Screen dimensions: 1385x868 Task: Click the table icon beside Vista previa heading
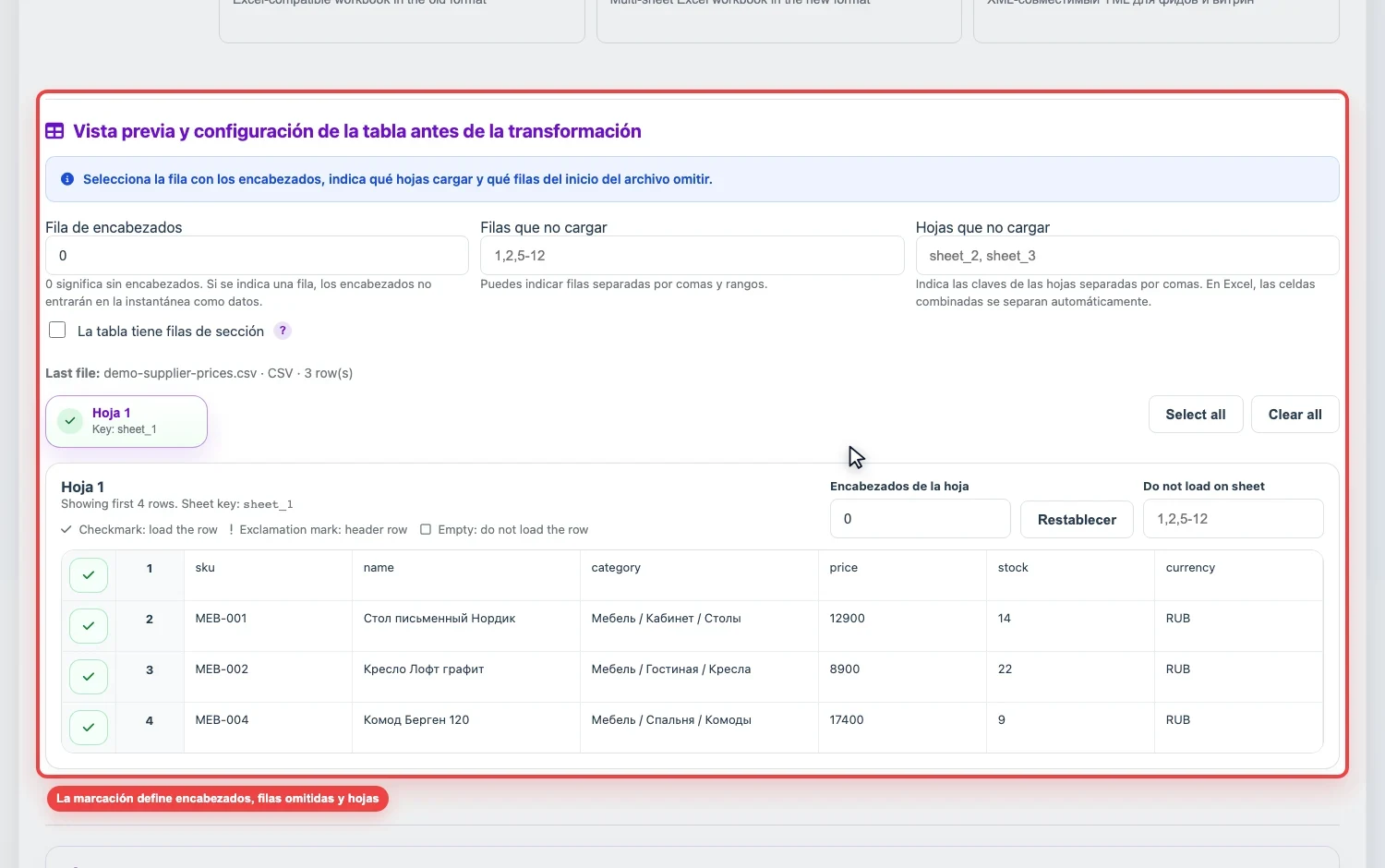54,131
